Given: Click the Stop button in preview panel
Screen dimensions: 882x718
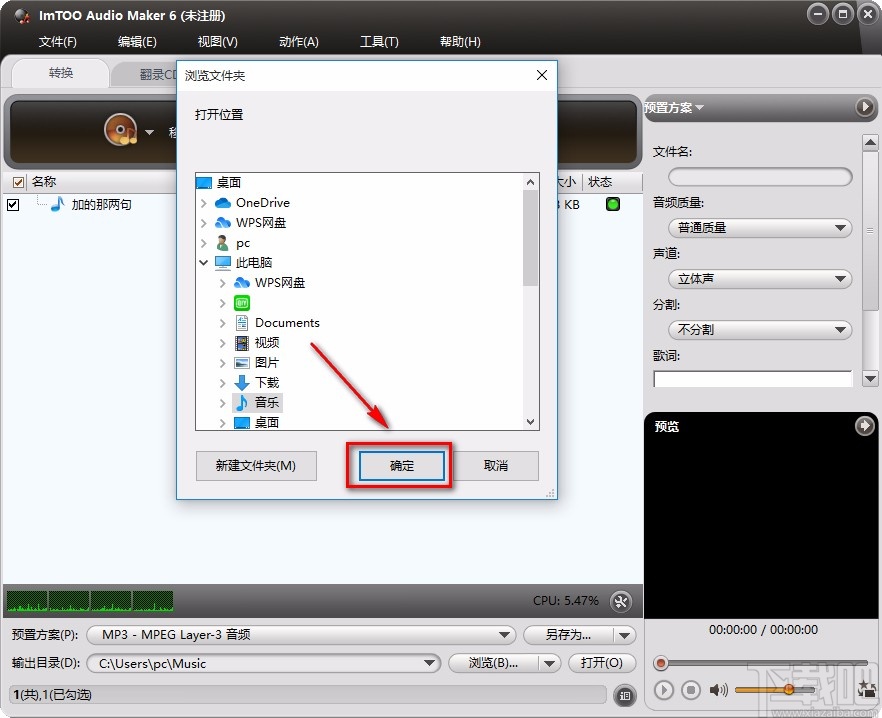Looking at the screenshot, I should pyautogui.click(x=691, y=690).
